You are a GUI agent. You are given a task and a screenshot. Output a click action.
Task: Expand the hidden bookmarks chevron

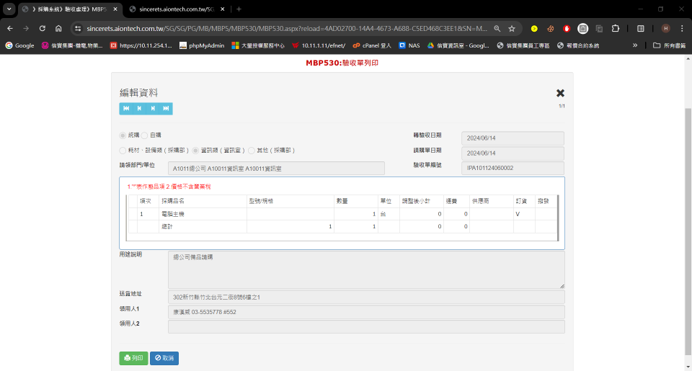(x=635, y=45)
